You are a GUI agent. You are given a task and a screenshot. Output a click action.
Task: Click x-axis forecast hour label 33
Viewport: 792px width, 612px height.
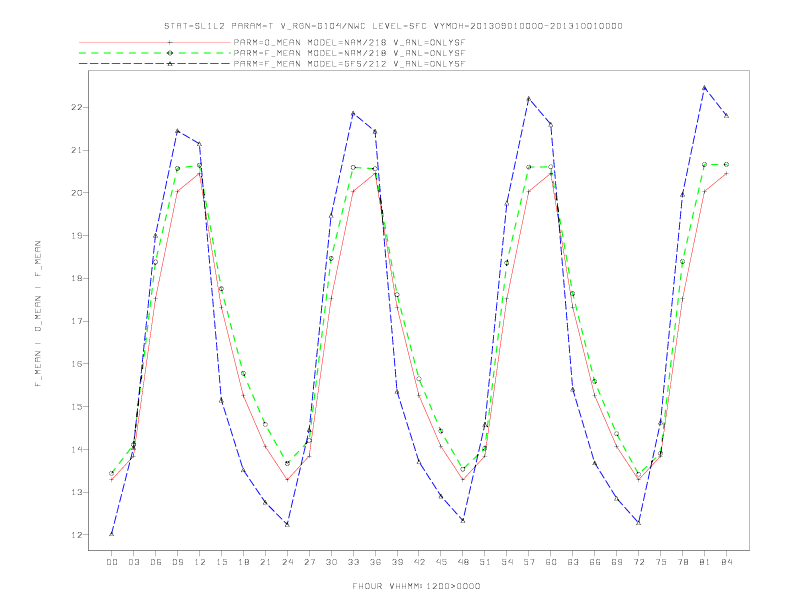point(353,562)
